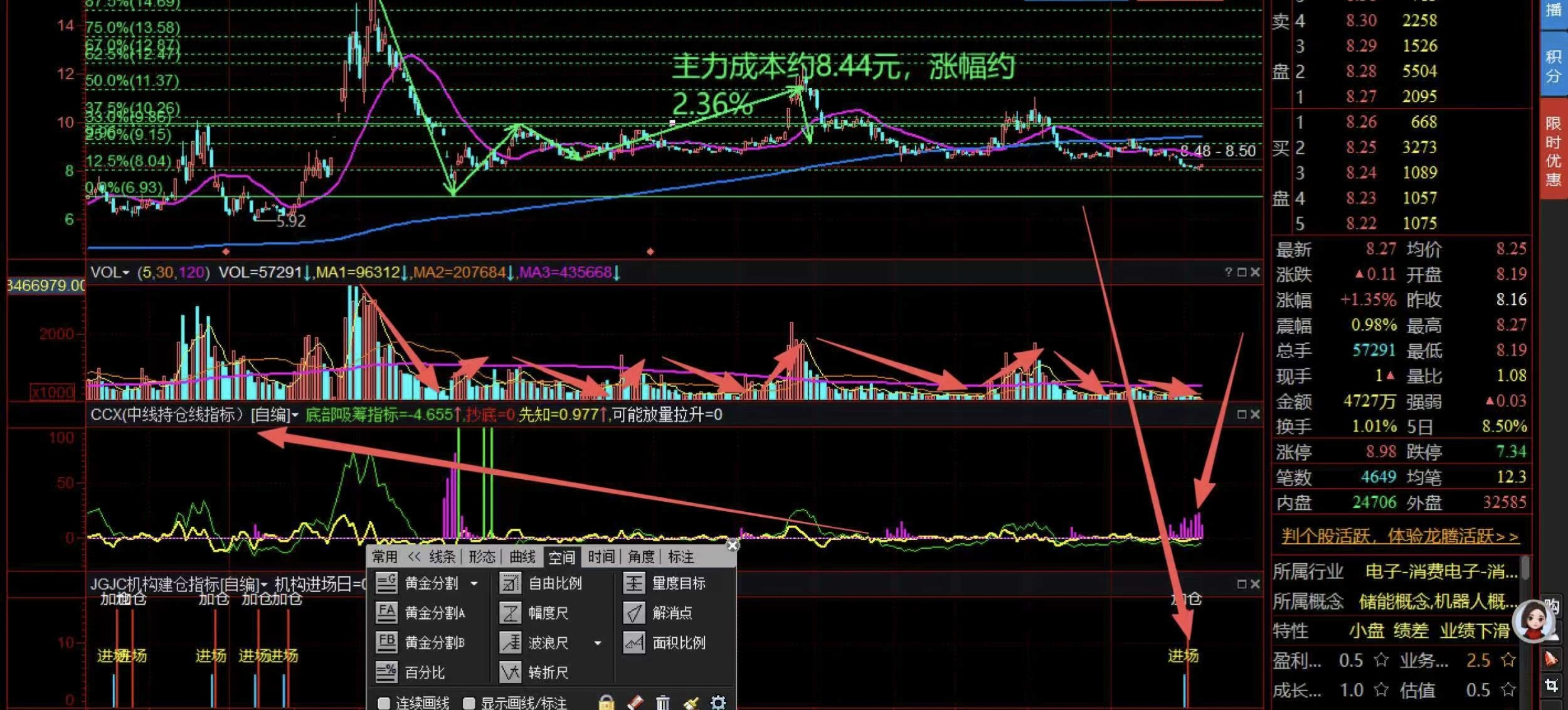Click the padlock lock drawings icon
Image resolution: width=1568 pixels, height=710 pixels.
tap(606, 702)
